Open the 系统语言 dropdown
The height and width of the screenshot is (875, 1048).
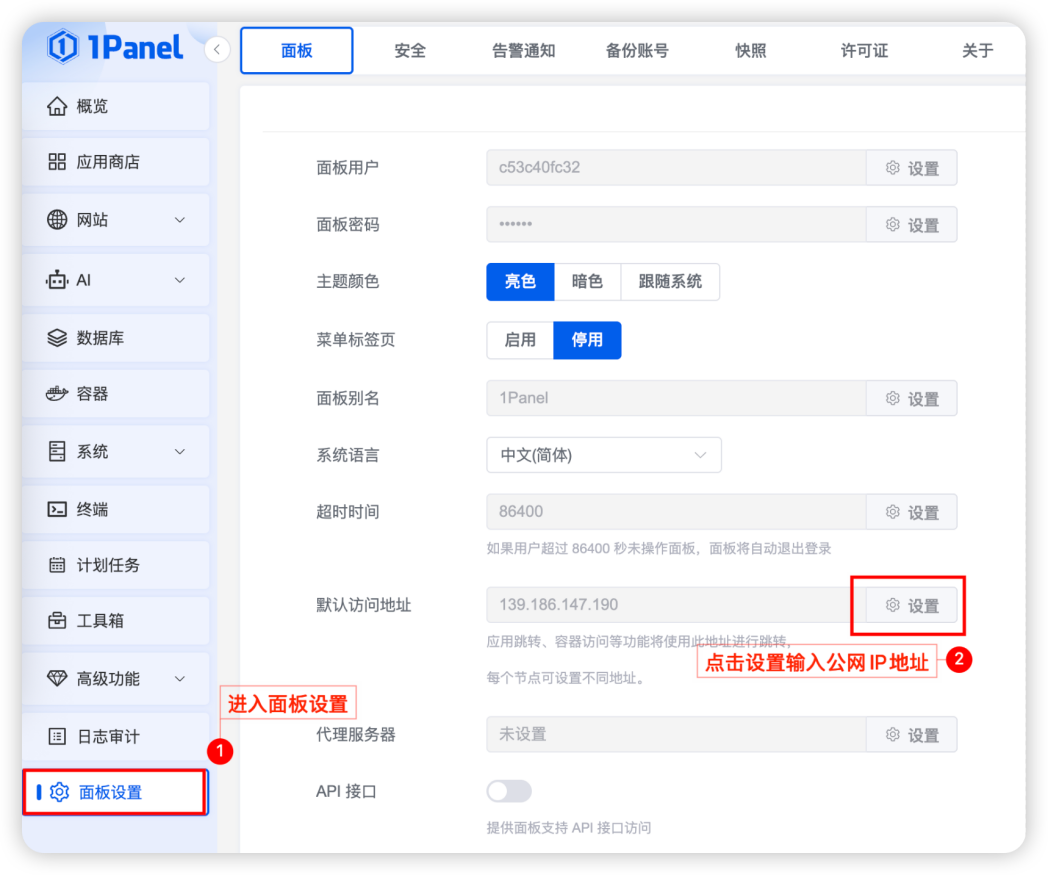click(x=603, y=455)
